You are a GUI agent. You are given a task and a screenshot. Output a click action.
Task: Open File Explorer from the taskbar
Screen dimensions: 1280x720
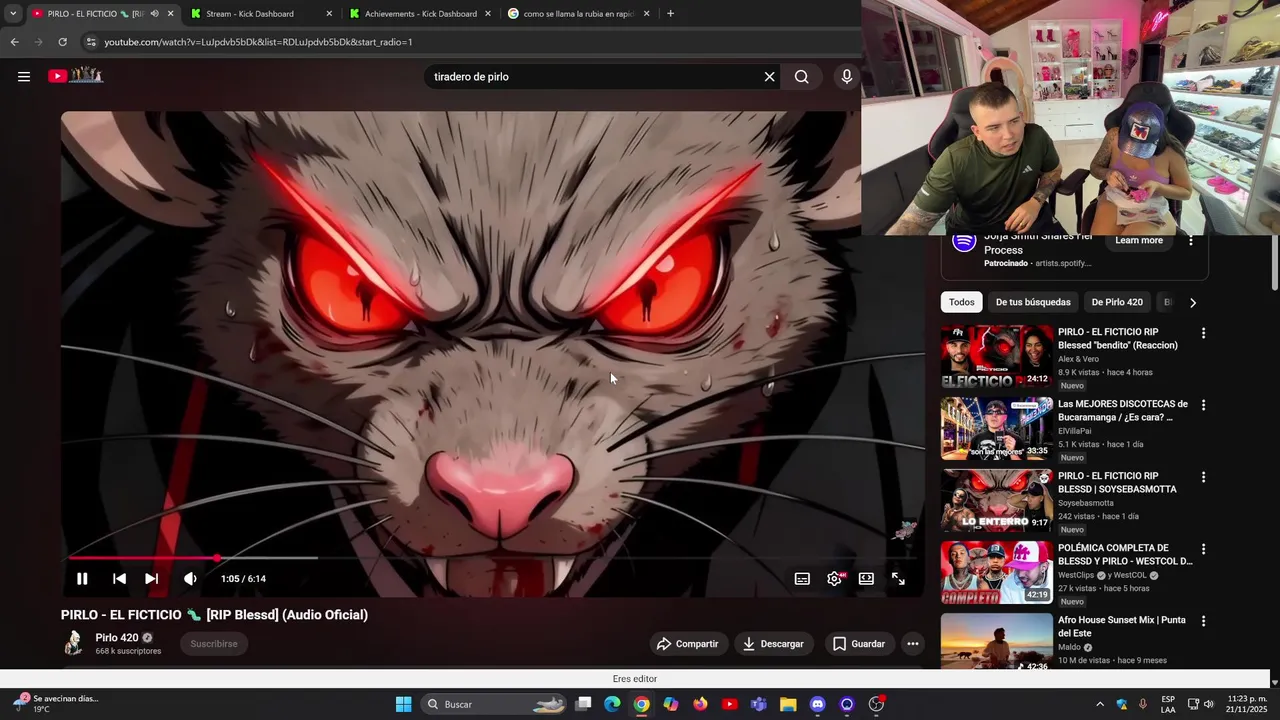click(788, 704)
